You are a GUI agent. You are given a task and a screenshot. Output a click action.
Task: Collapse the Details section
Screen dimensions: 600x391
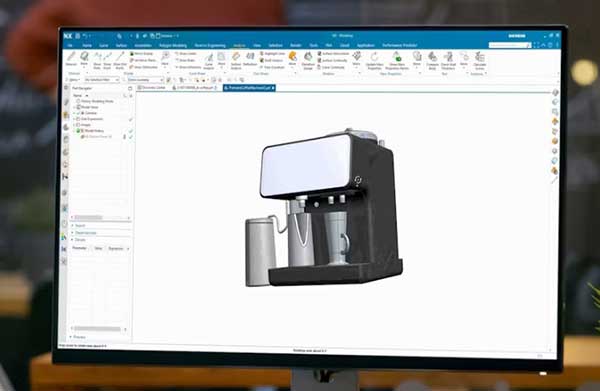point(72,240)
